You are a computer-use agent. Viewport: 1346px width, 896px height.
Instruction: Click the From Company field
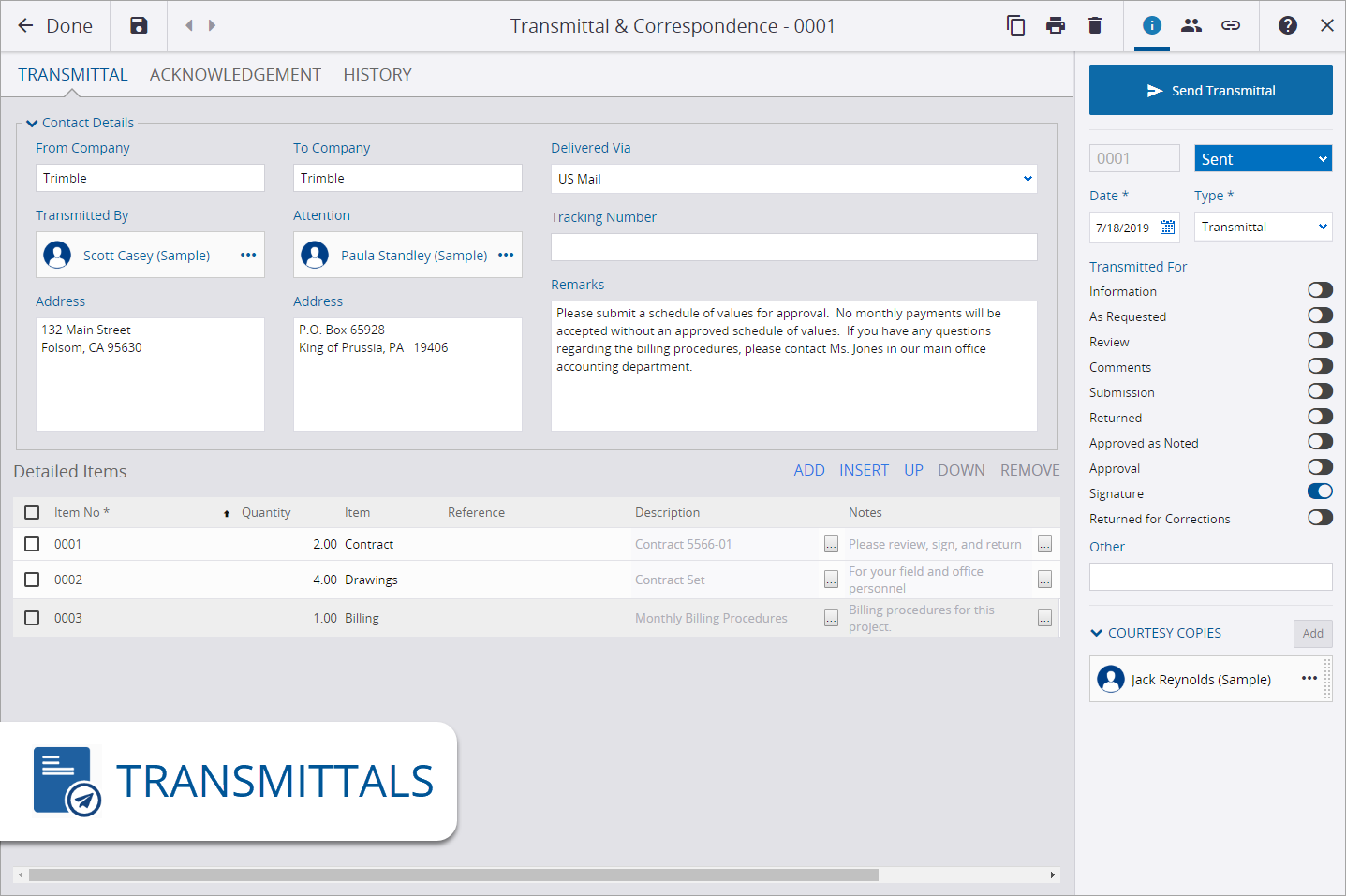150,178
